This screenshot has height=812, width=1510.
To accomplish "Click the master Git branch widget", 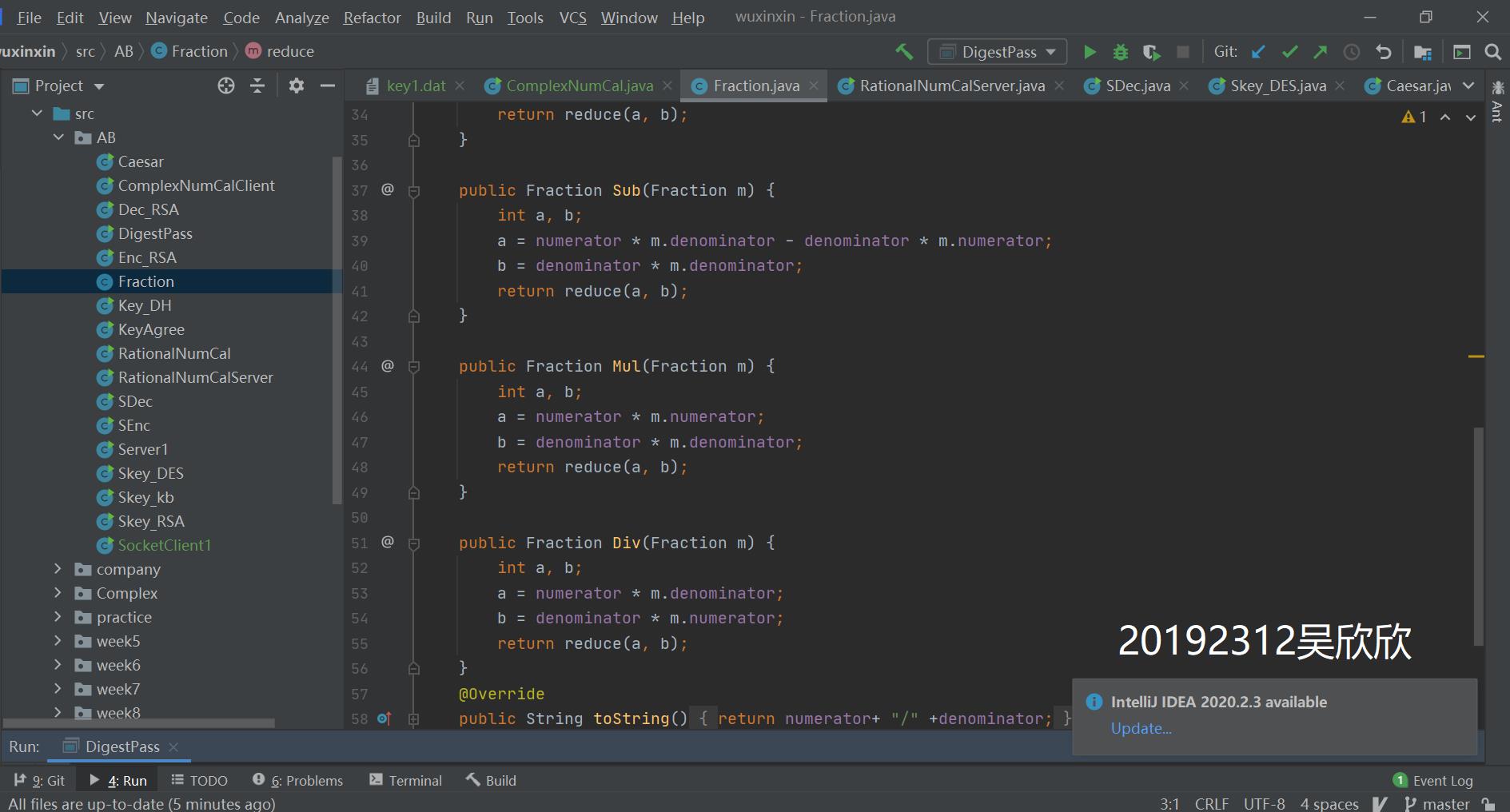I will tap(1436, 803).
